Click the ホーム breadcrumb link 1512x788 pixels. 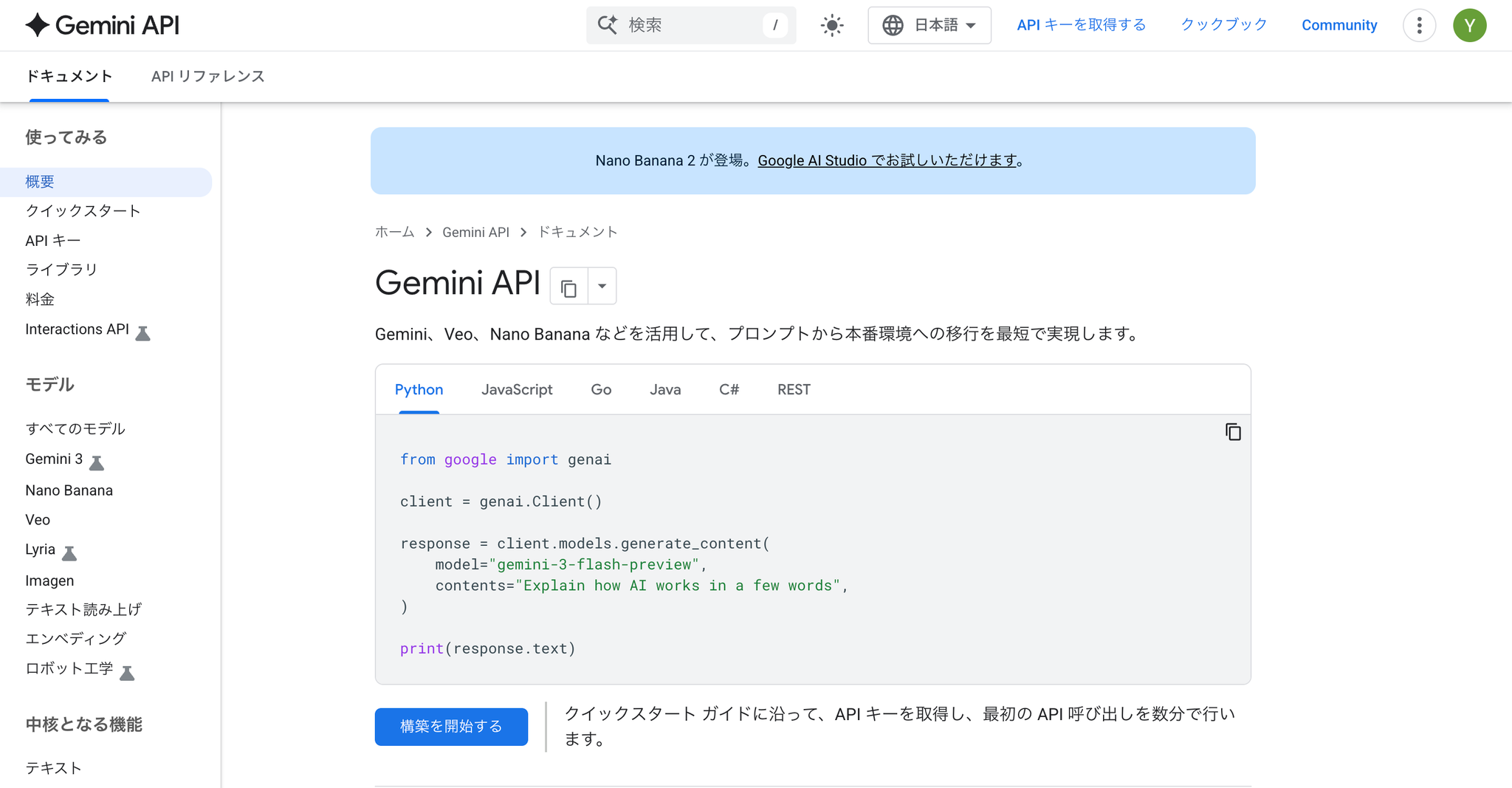[395, 233]
